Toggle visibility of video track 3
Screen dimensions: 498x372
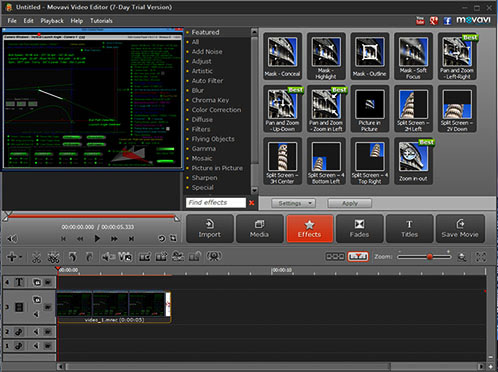tap(37, 300)
